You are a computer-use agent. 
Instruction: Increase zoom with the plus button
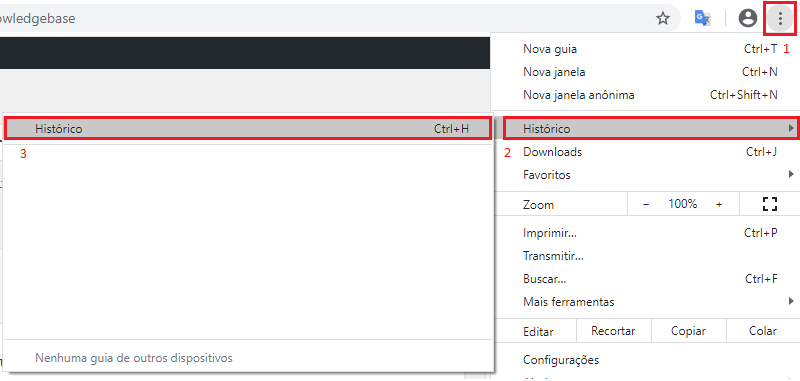point(719,204)
